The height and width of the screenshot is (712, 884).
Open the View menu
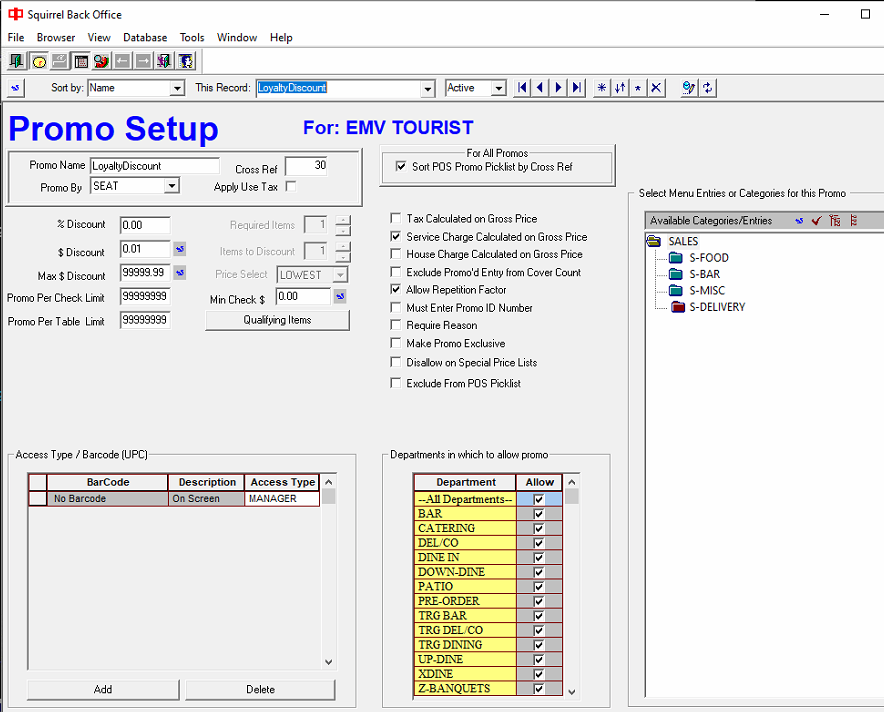[x=99, y=37]
